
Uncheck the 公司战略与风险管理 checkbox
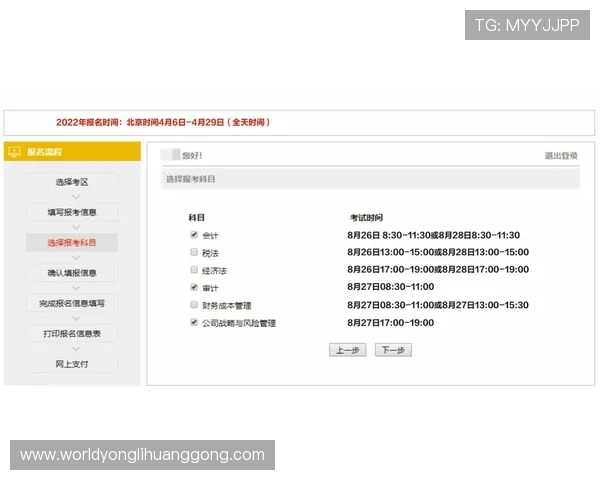[x=194, y=322]
